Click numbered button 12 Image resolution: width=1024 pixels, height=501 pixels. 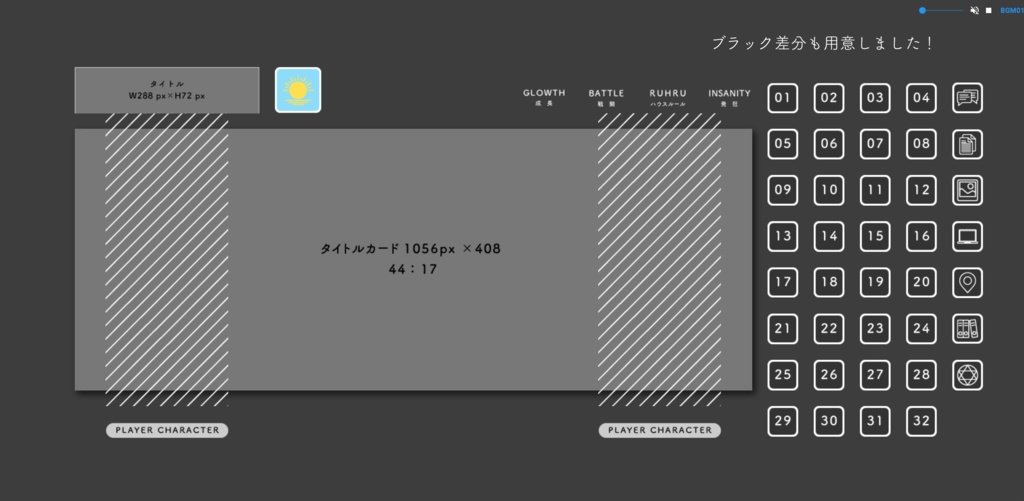[x=921, y=190]
